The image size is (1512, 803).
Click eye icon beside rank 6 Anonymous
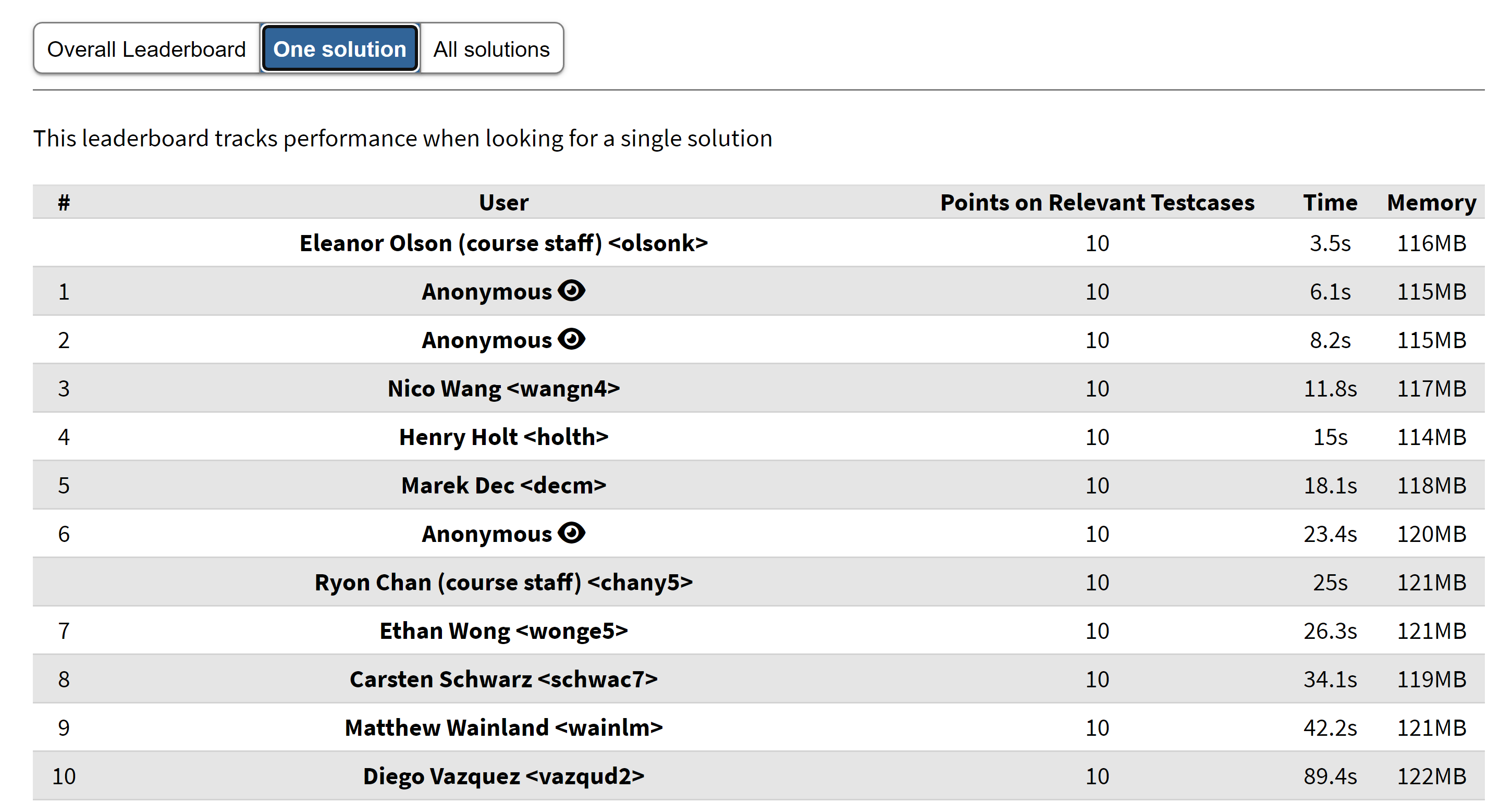pyautogui.click(x=571, y=533)
